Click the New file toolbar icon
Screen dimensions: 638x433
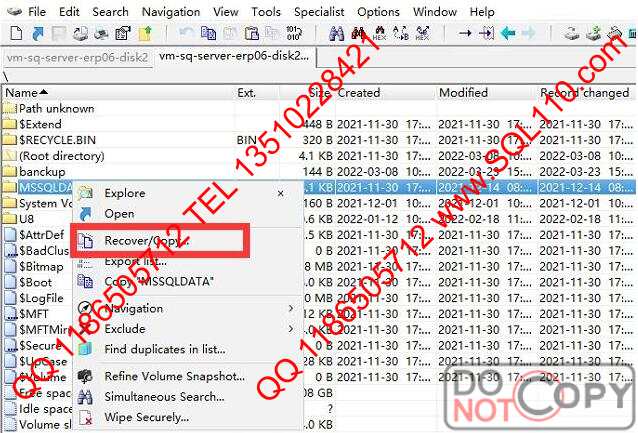pyautogui.click(x=11, y=34)
